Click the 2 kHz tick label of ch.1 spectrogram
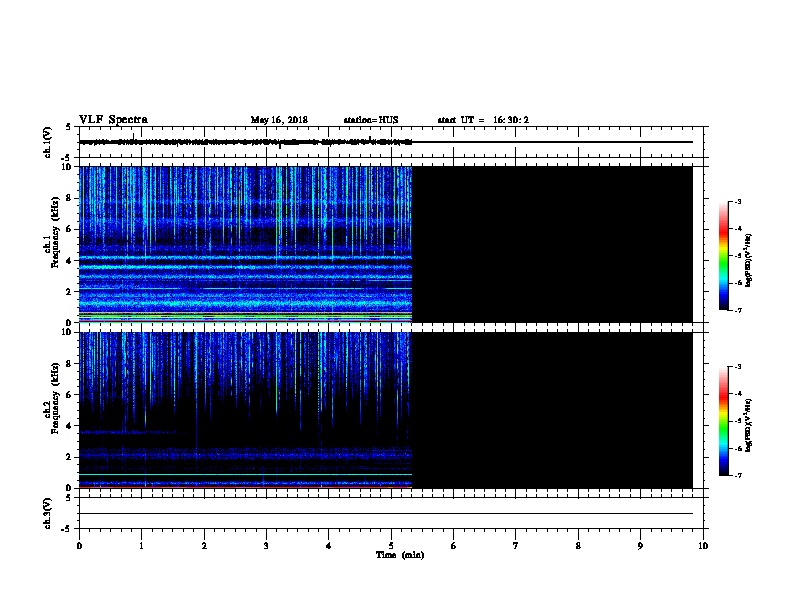Viewport: 792px width, 612px height. pos(69,291)
